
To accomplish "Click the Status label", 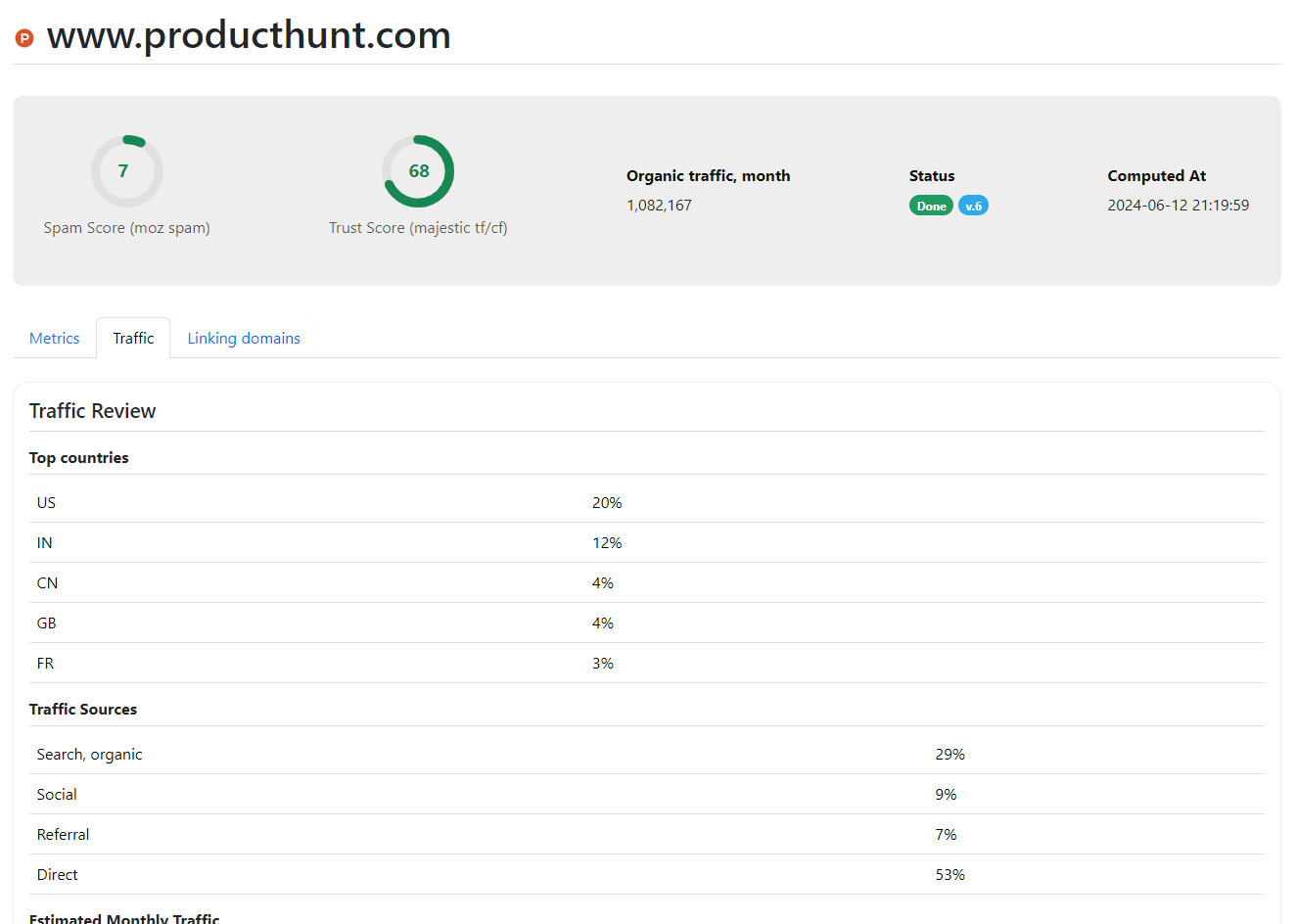I will 932,176.
